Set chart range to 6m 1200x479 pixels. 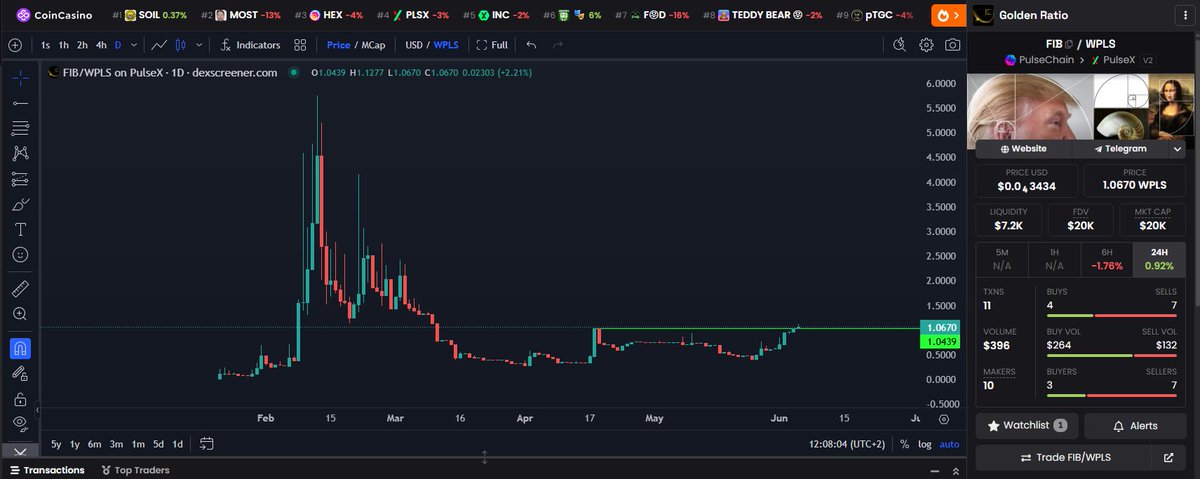[94, 444]
